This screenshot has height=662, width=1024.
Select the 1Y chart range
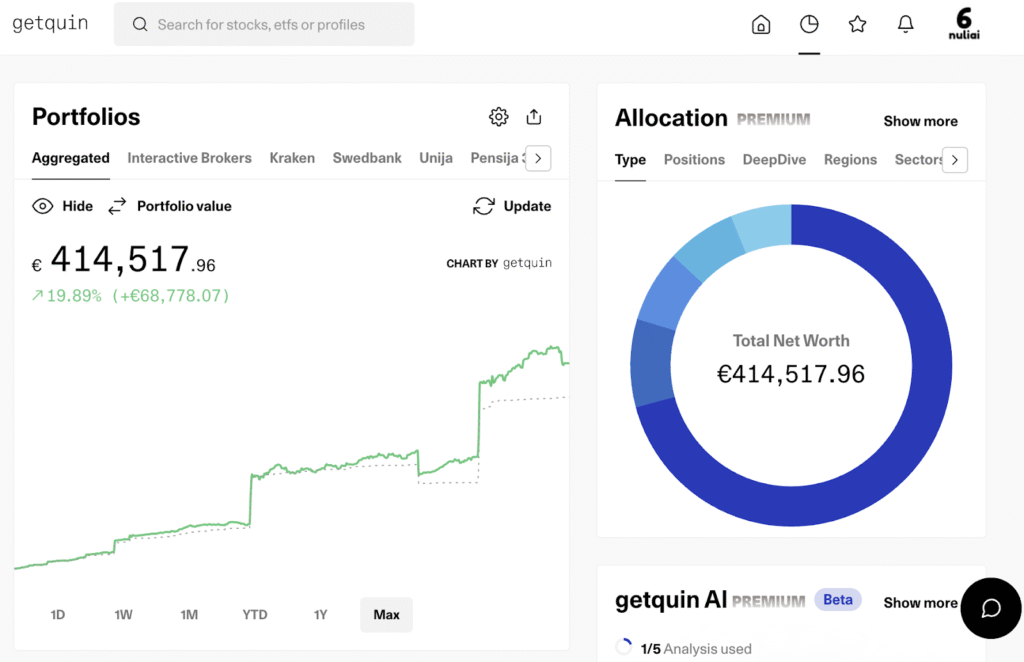click(x=321, y=614)
